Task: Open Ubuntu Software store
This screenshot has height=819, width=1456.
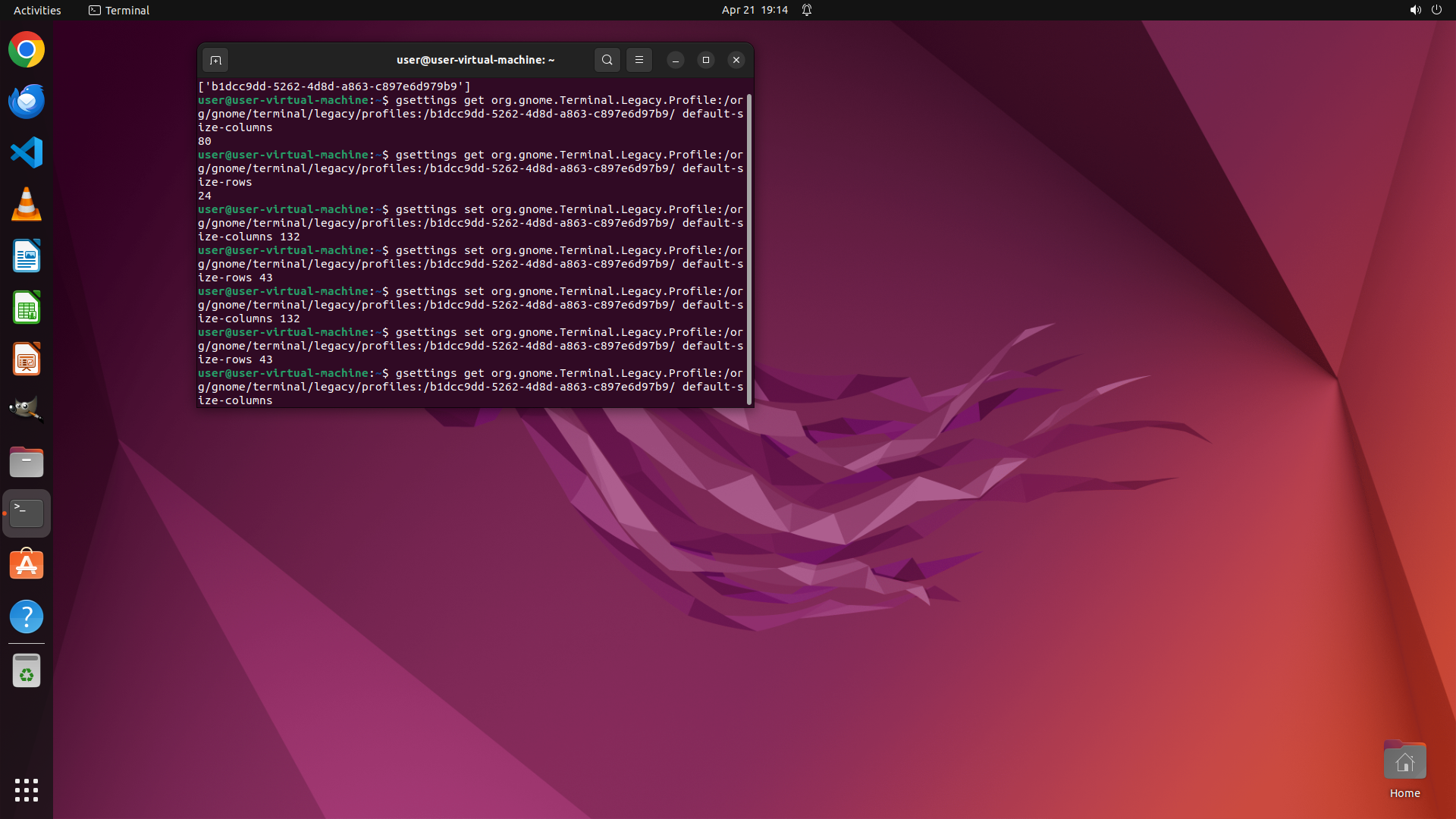Action: [27, 565]
